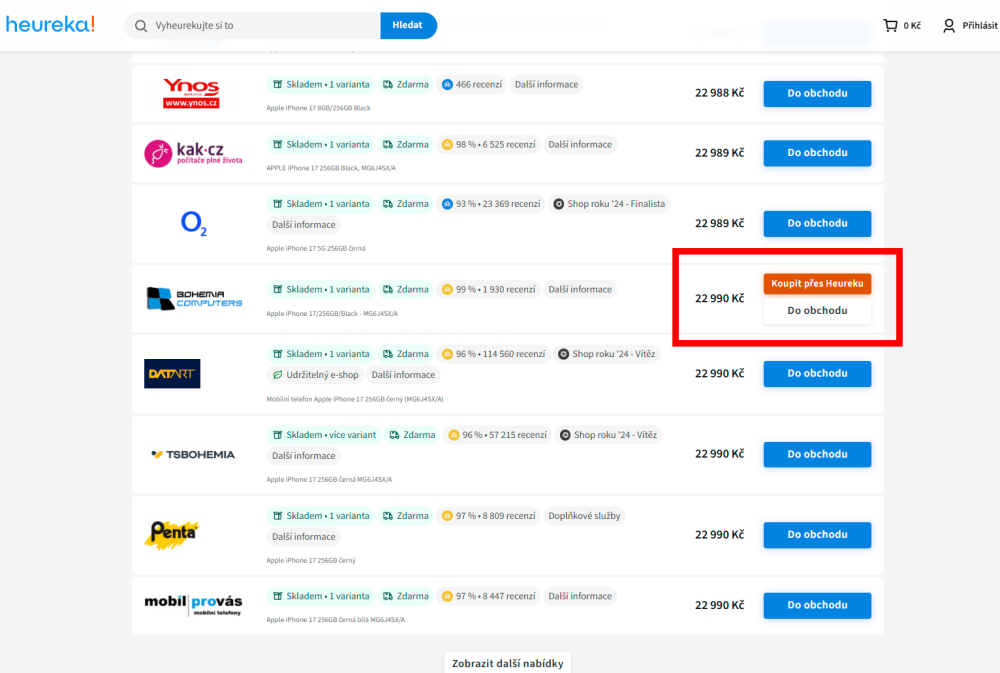1000x673 pixels.
Task: Open the Penta shop logo
Action: pos(172,535)
